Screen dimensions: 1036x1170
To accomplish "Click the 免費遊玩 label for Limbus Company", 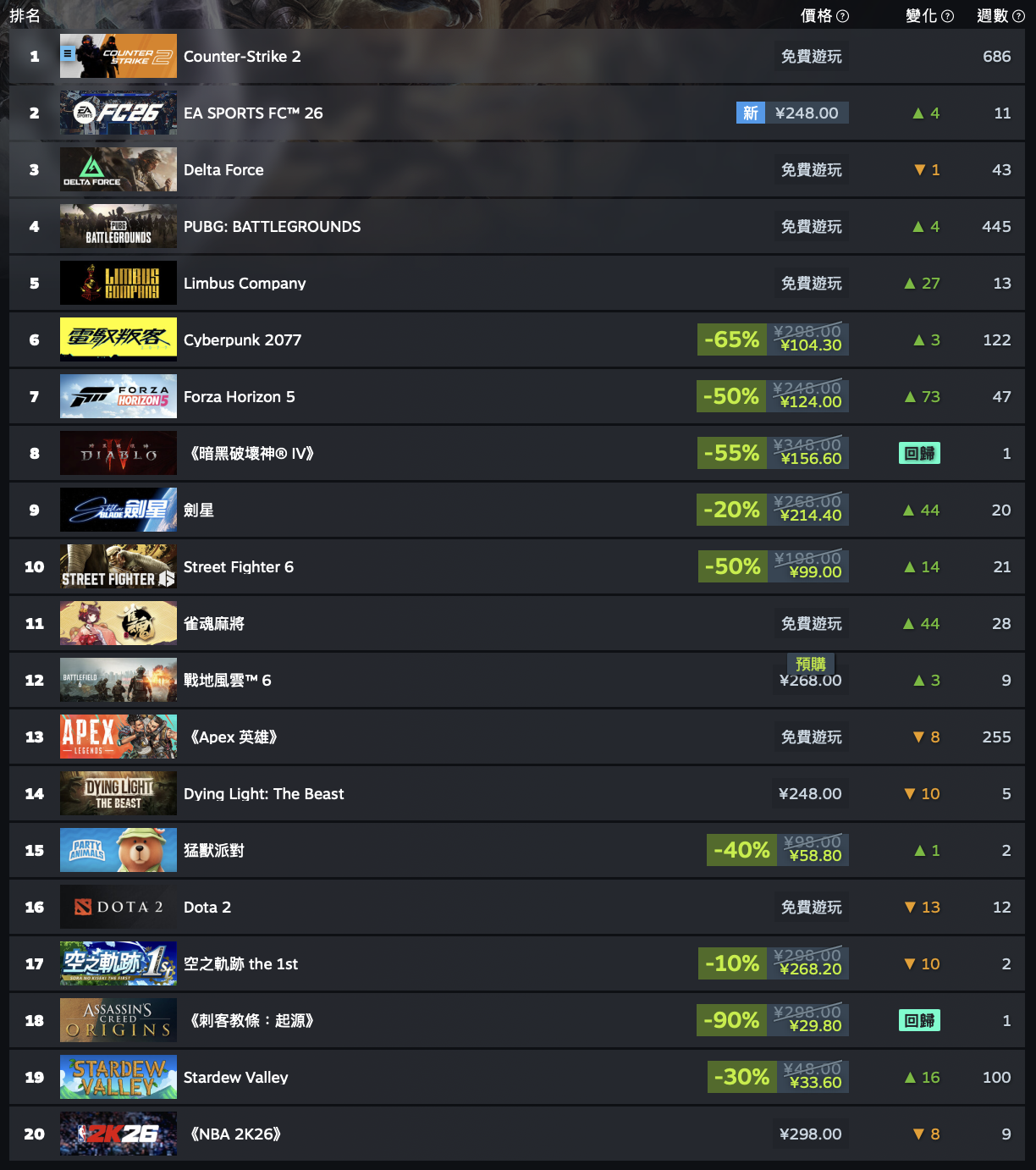I will tap(811, 284).
